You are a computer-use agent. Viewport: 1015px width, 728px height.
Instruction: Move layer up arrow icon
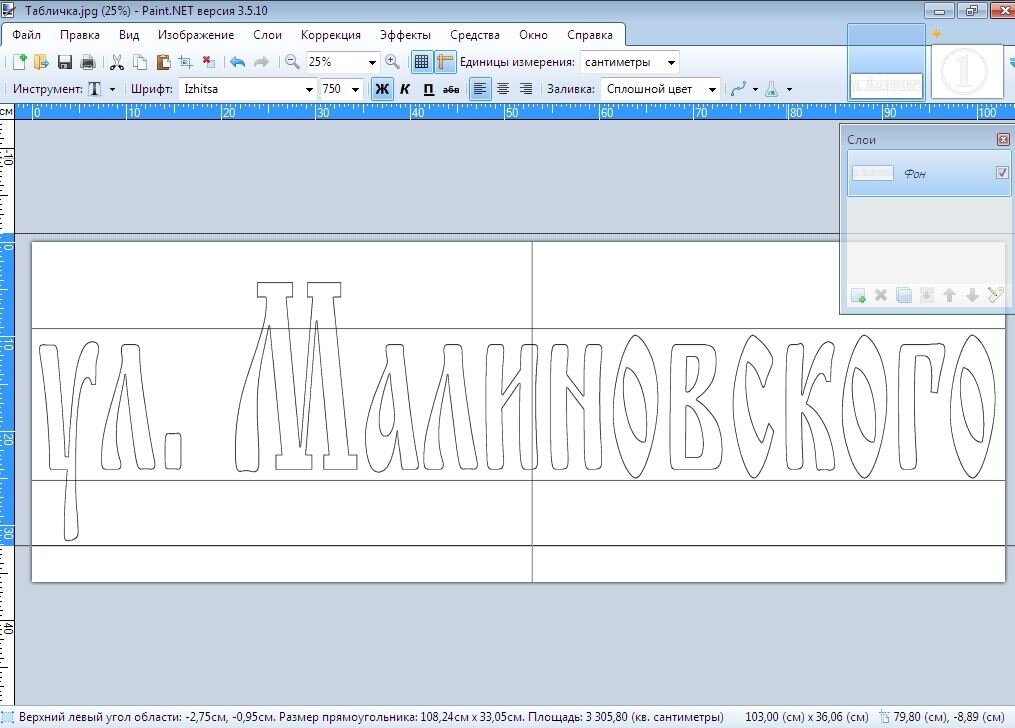point(950,295)
